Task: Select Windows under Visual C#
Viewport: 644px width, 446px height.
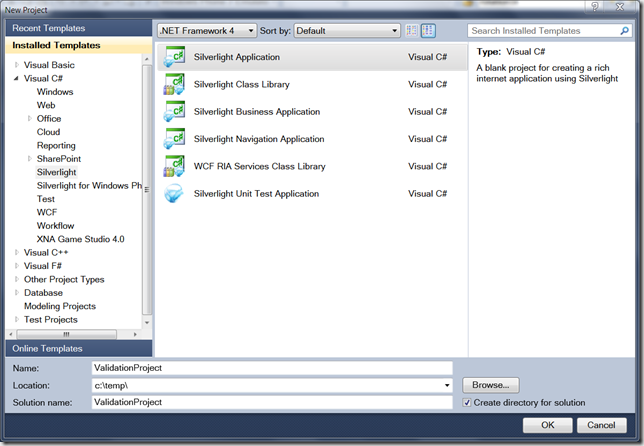Action: pyautogui.click(x=55, y=92)
